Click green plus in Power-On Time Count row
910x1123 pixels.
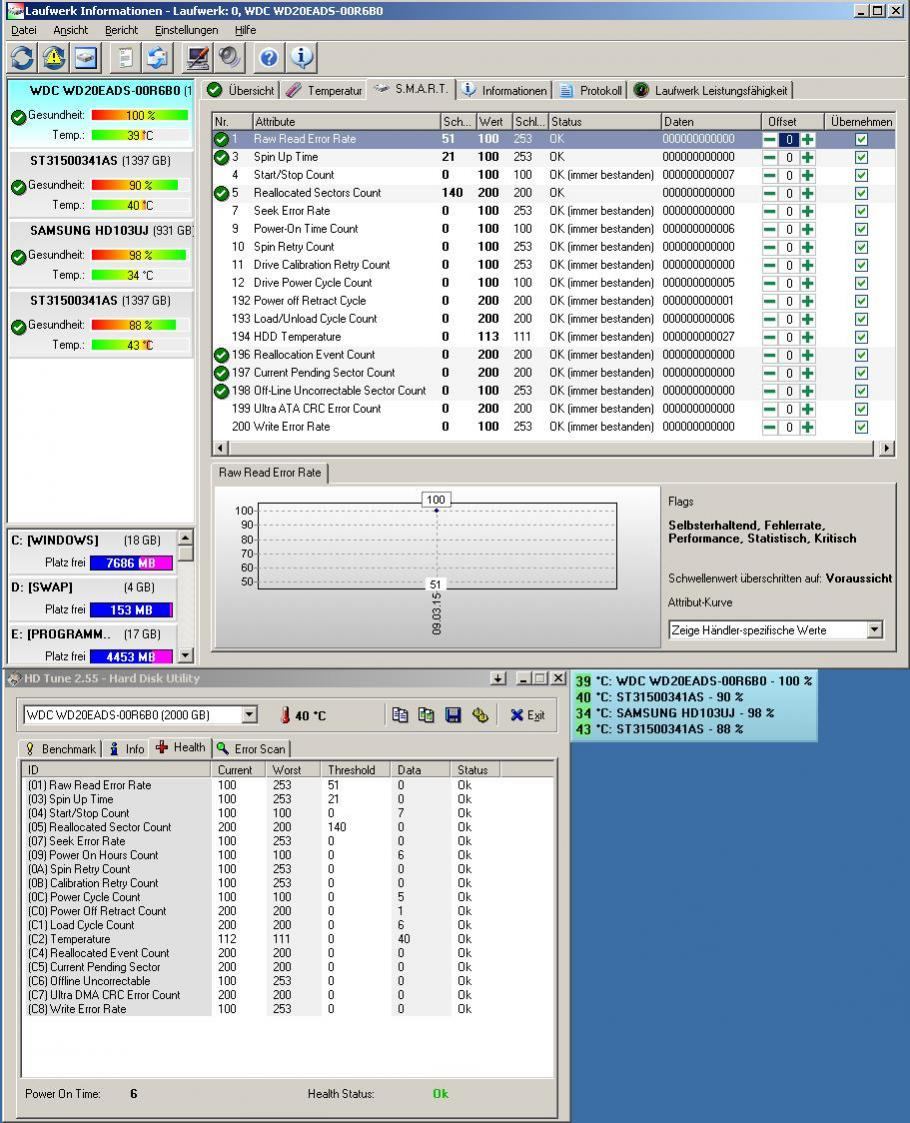[x=808, y=229]
